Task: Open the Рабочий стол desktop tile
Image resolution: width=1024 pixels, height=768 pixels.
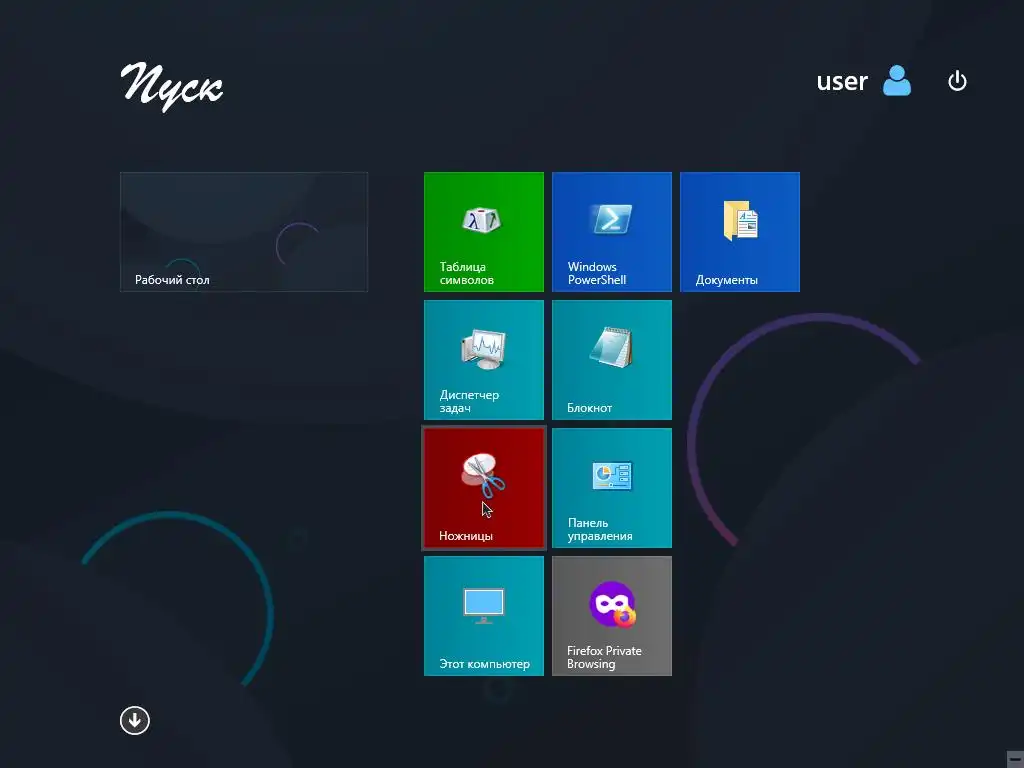Action: click(x=244, y=232)
